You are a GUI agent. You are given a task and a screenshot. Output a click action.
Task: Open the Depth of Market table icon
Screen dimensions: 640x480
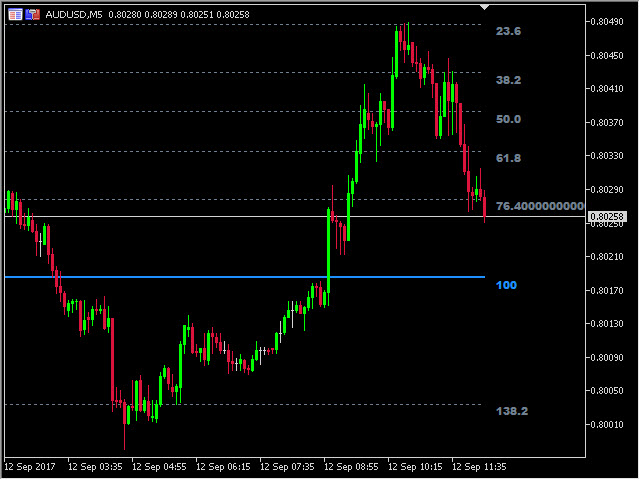point(16,15)
